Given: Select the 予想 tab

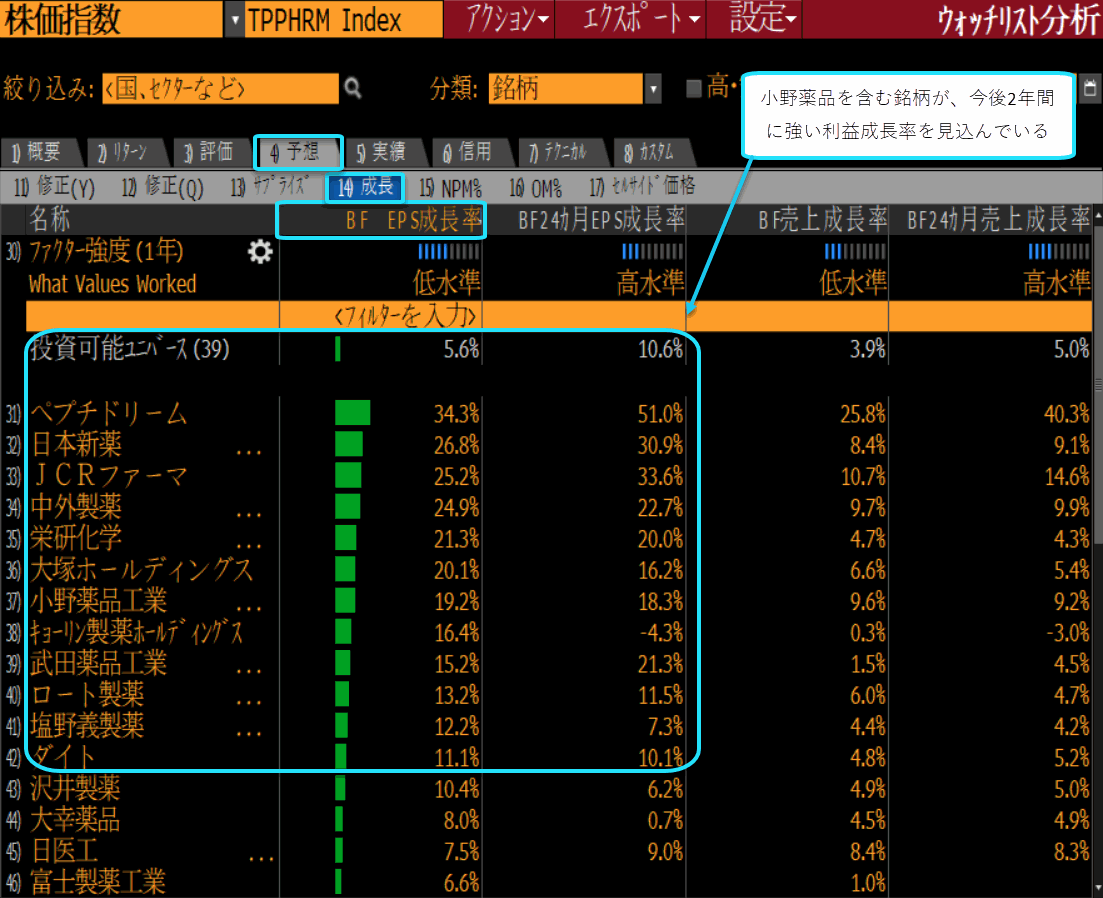Looking at the screenshot, I should pos(297,152).
